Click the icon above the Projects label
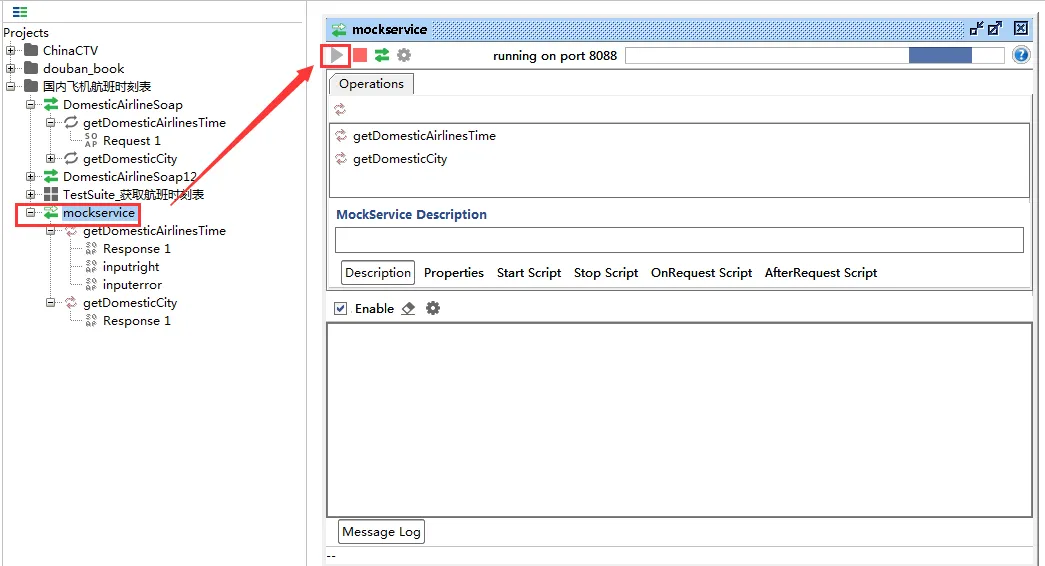 [20, 12]
